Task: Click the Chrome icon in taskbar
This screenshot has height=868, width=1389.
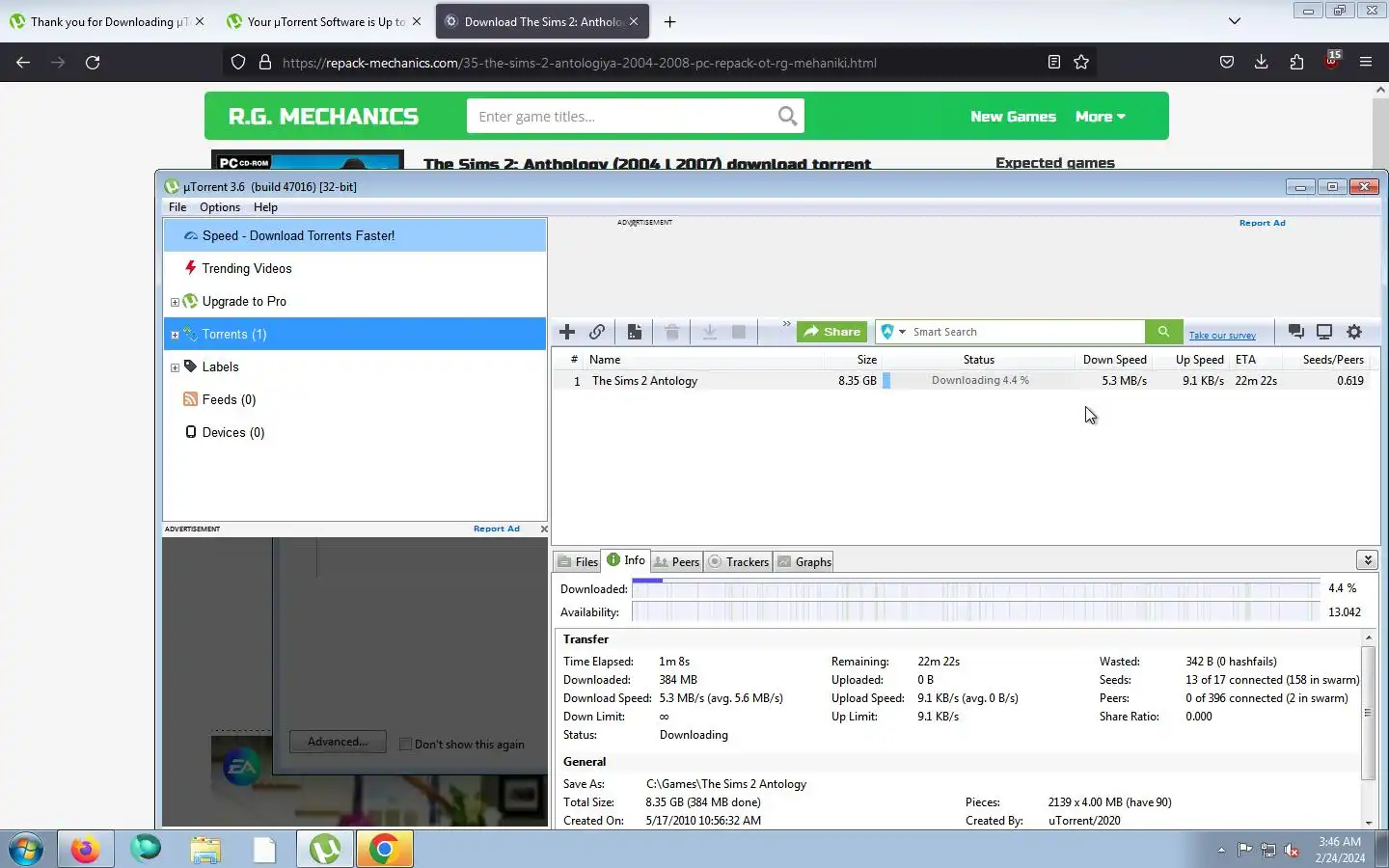Action: [384, 849]
